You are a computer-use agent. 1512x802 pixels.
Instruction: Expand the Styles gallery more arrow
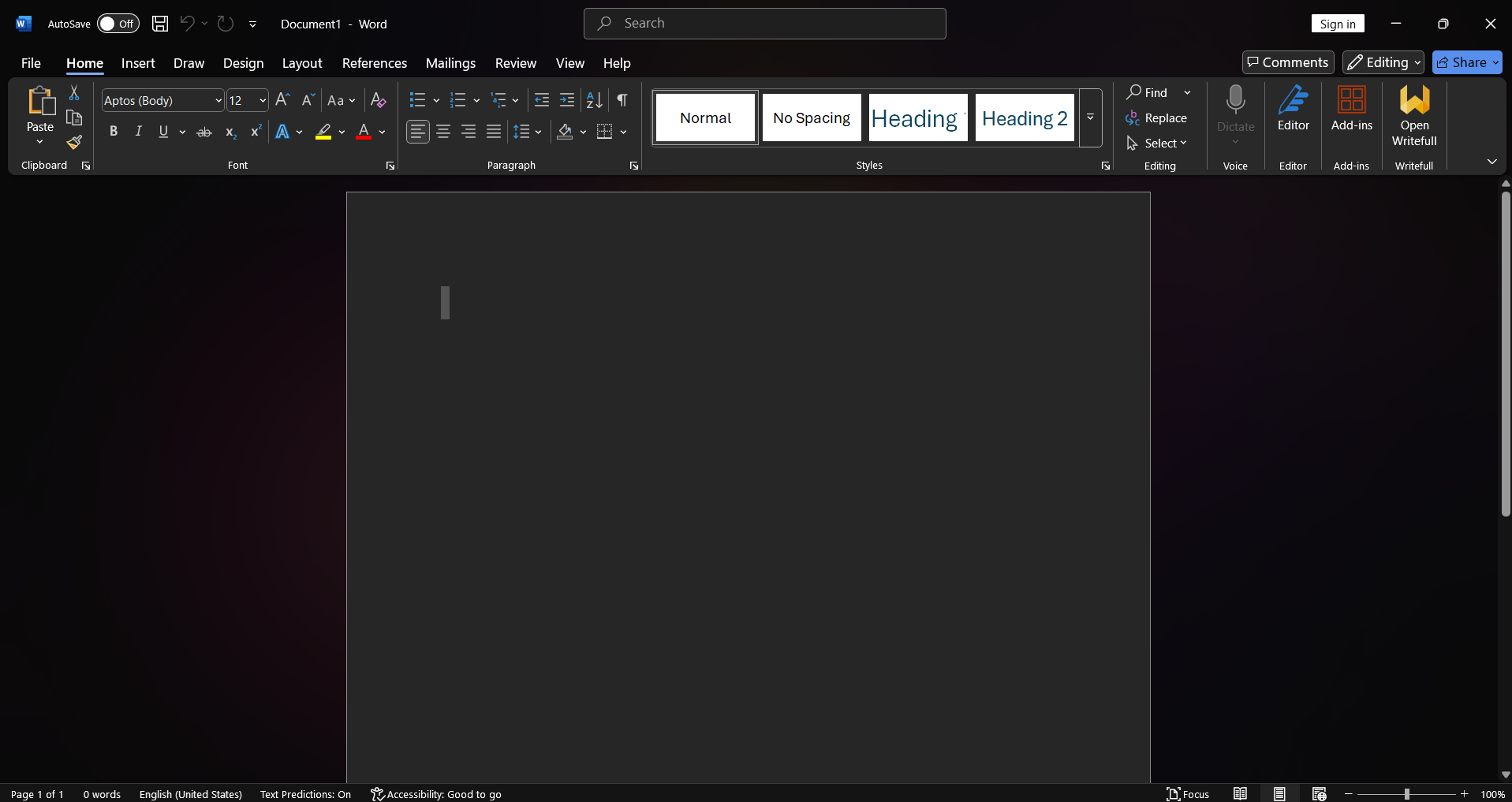[x=1091, y=118]
